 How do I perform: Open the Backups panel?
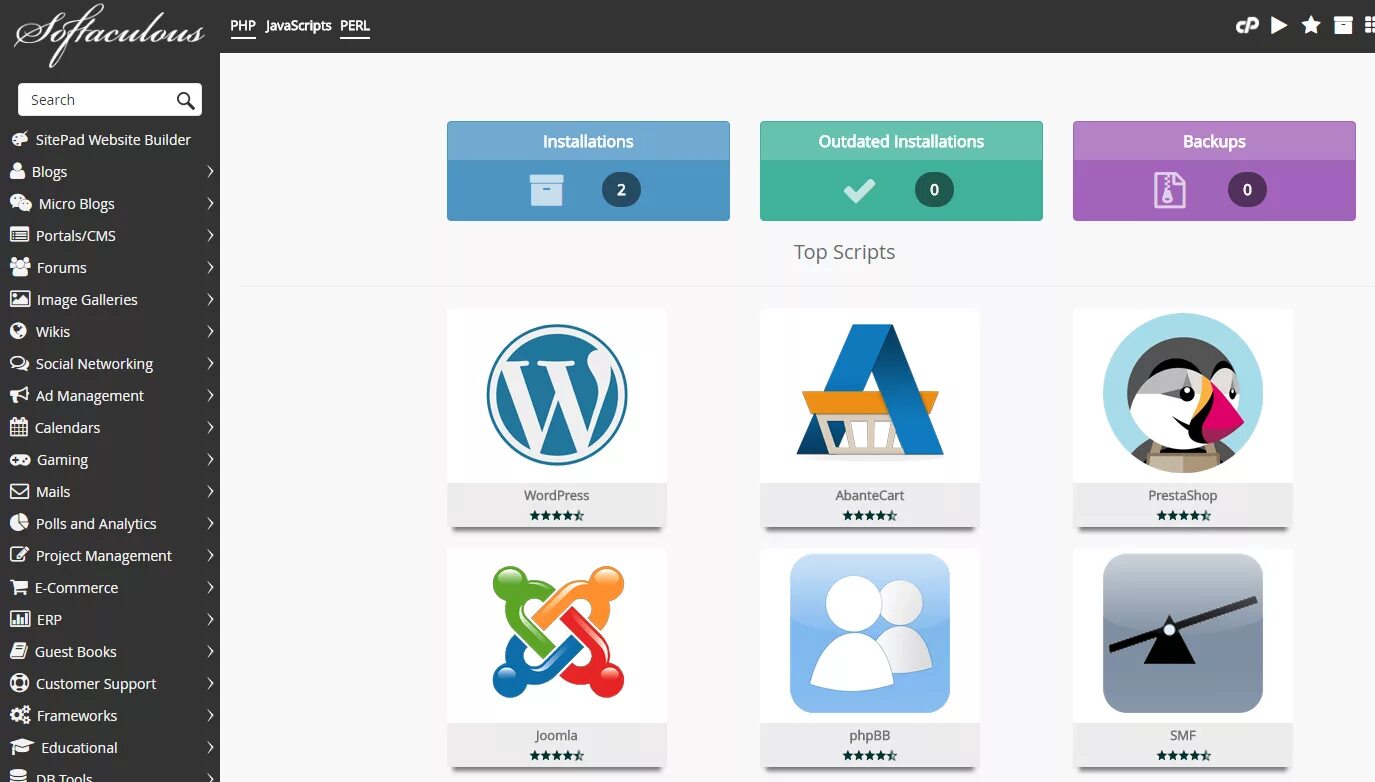(x=1214, y=171)
